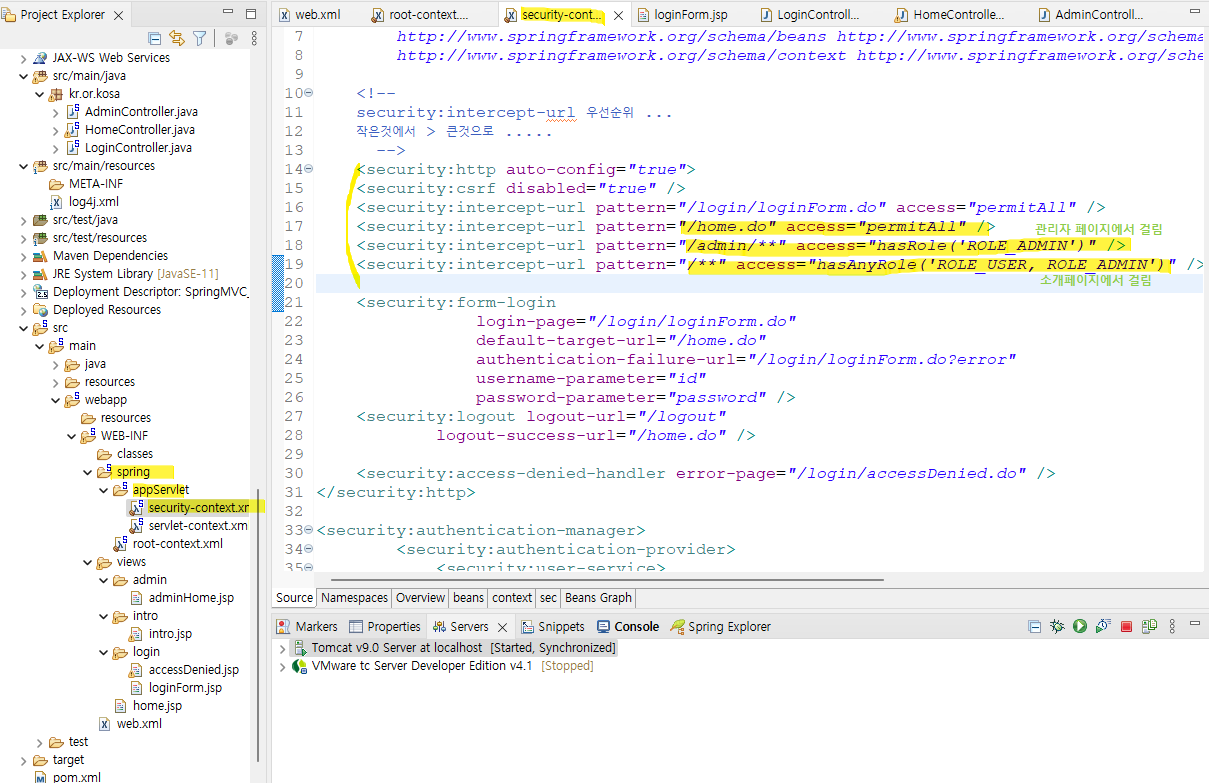1209x783 pixels.
Task: Open the Project Explorer filter funnel
Action: [200, 38]
